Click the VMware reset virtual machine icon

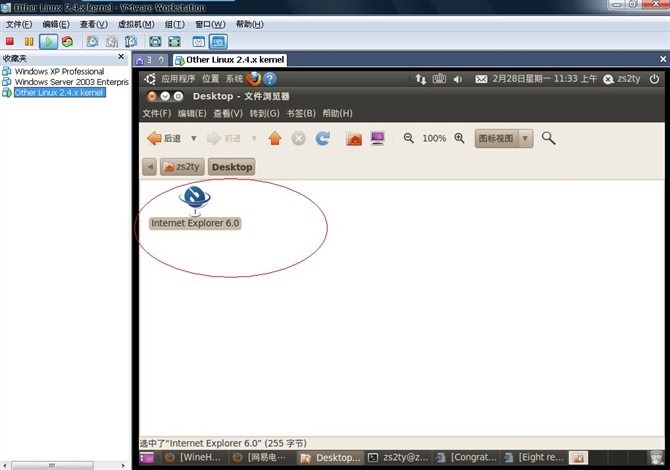click(x=68, y=41)
